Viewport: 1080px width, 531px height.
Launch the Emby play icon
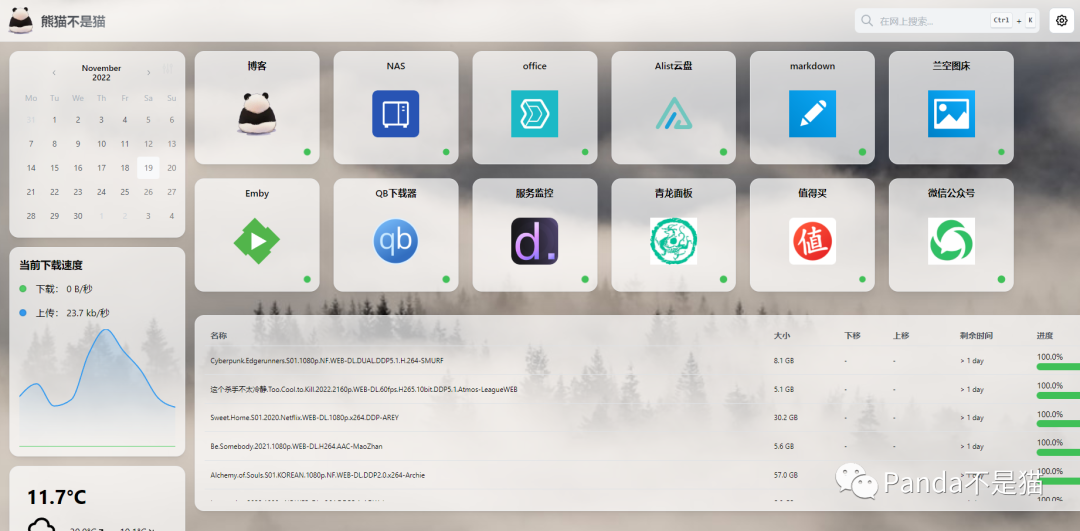(x=257, y=241)
